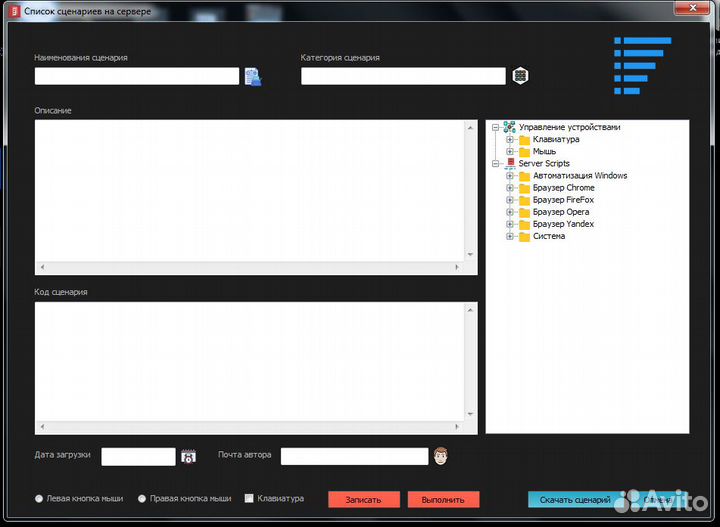Screen dimensions: 720x527
Task: Click the scenario name document icon
Action: pos(253,76)
